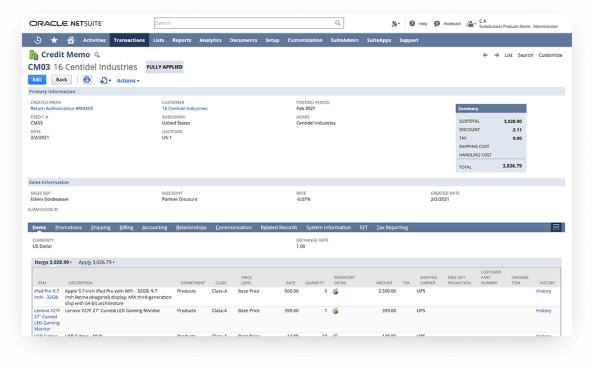Open the Lists menu
Screen dimensions: 594x367
(x=158, y=40)
